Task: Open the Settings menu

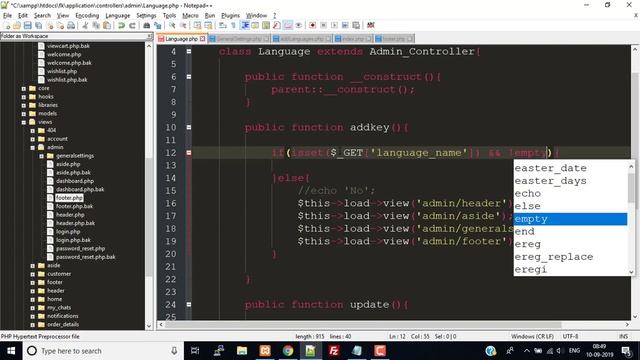Action: (x=146, y=15)
